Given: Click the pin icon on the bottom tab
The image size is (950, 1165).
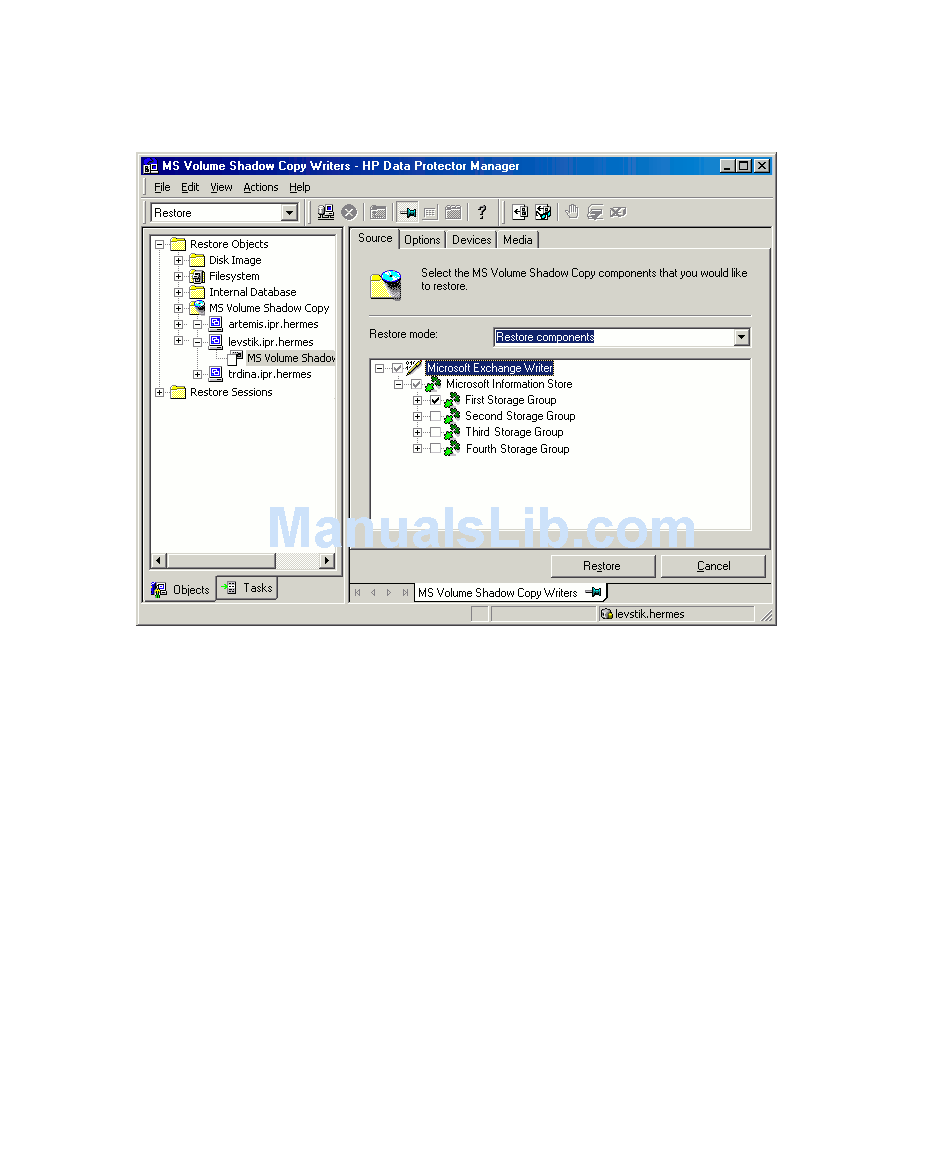Looking at the screenshot, I should click(x=593, y=592).
